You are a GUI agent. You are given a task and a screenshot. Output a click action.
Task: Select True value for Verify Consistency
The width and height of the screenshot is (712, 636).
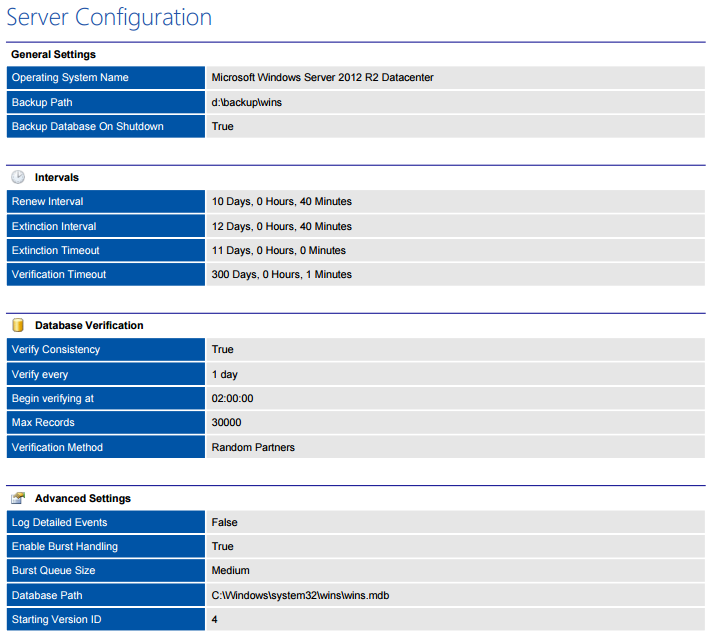(222, 350)
